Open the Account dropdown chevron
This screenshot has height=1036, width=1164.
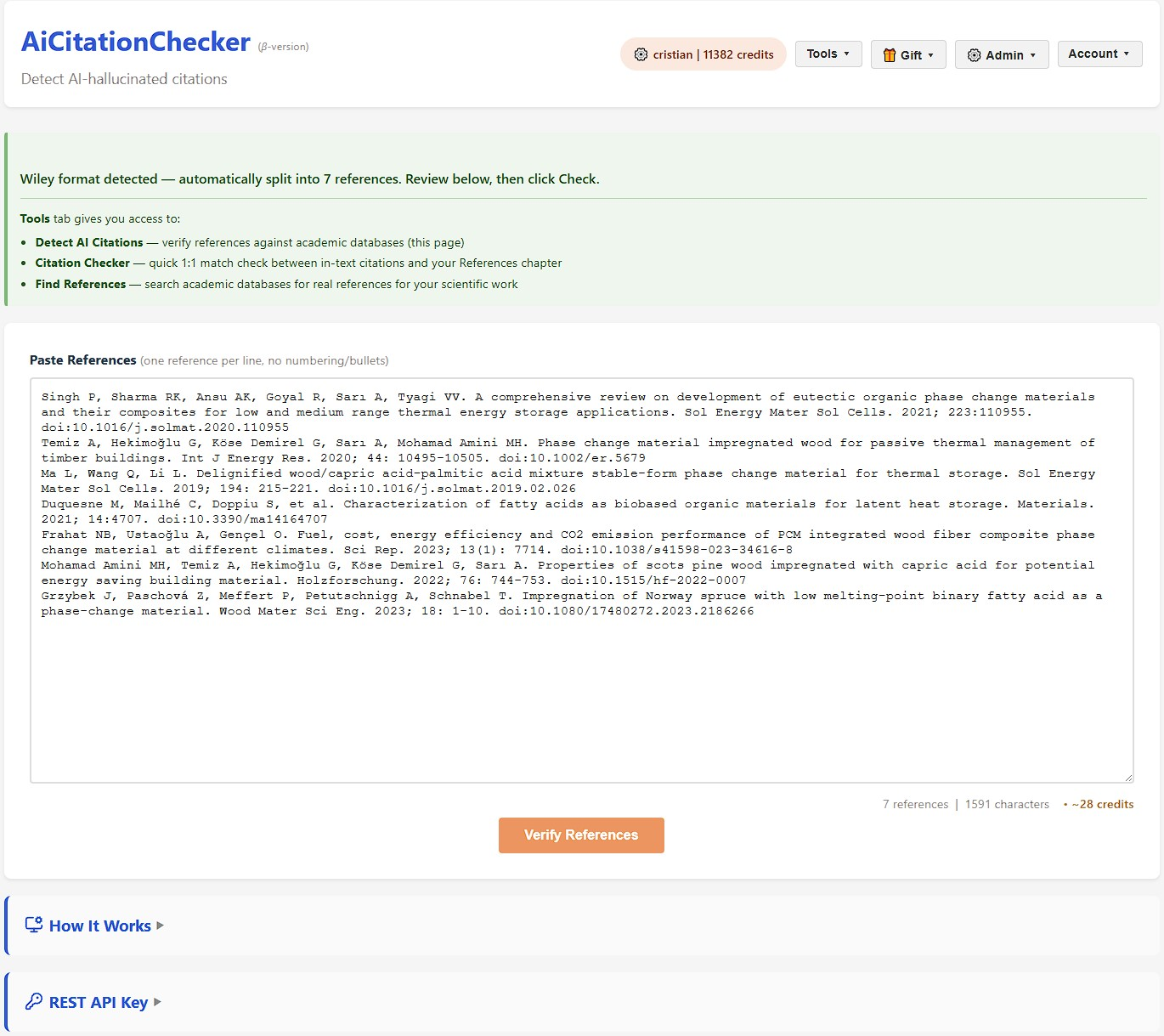click(x=1129, y=53)
